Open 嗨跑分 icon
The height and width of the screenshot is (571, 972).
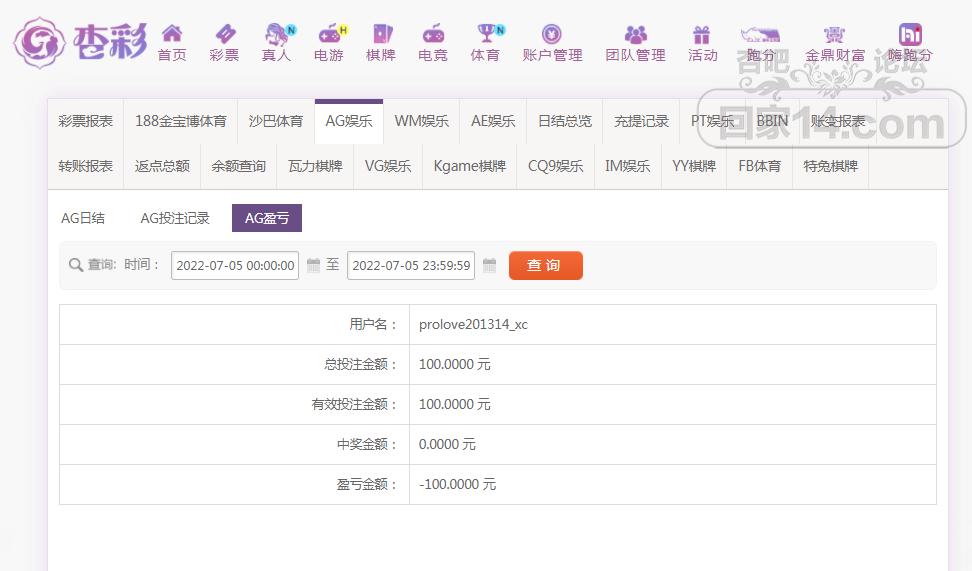[909, 34]
